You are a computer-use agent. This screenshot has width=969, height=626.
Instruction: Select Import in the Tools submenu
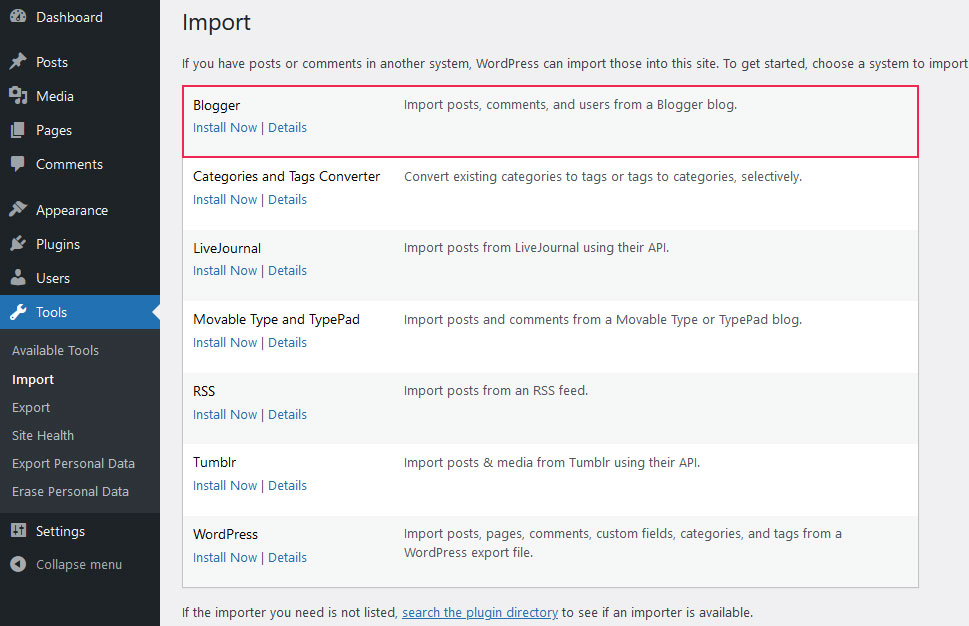click(33, 379)
